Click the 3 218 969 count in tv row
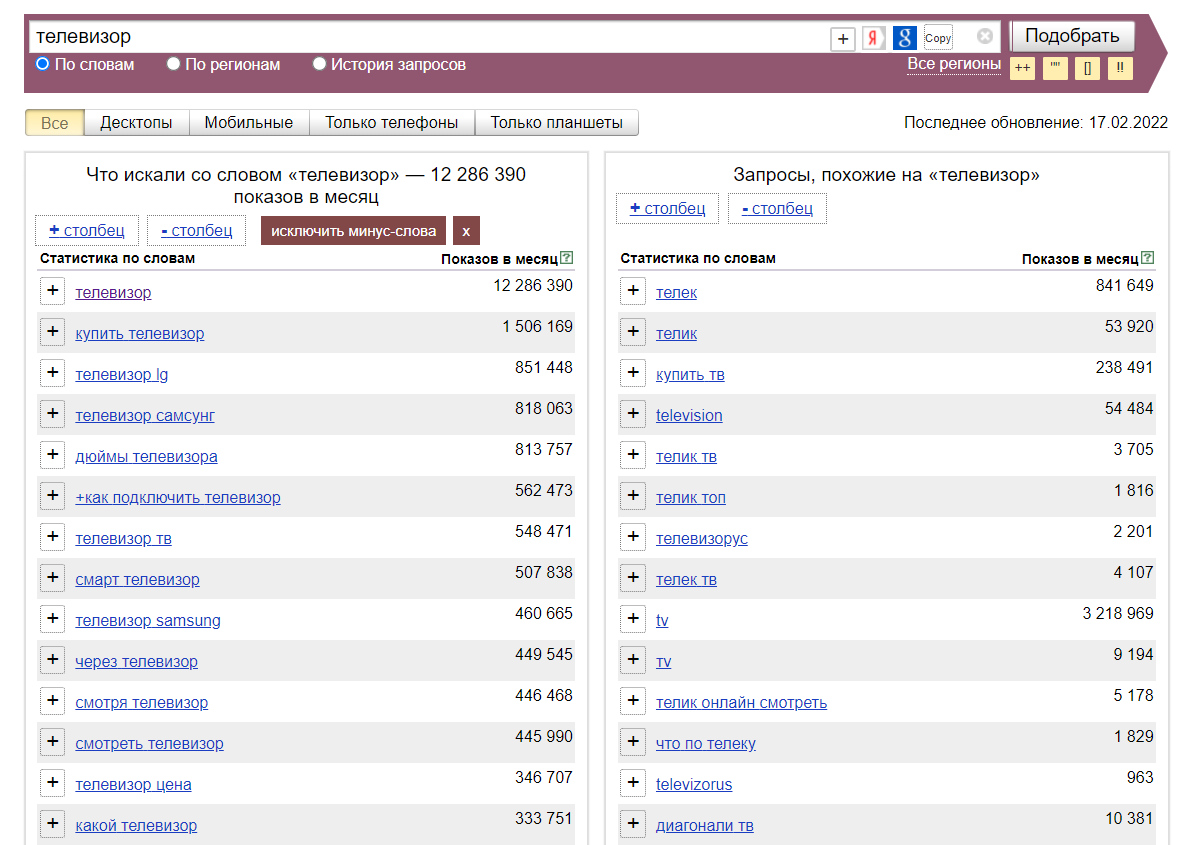 pos(1118,614)
